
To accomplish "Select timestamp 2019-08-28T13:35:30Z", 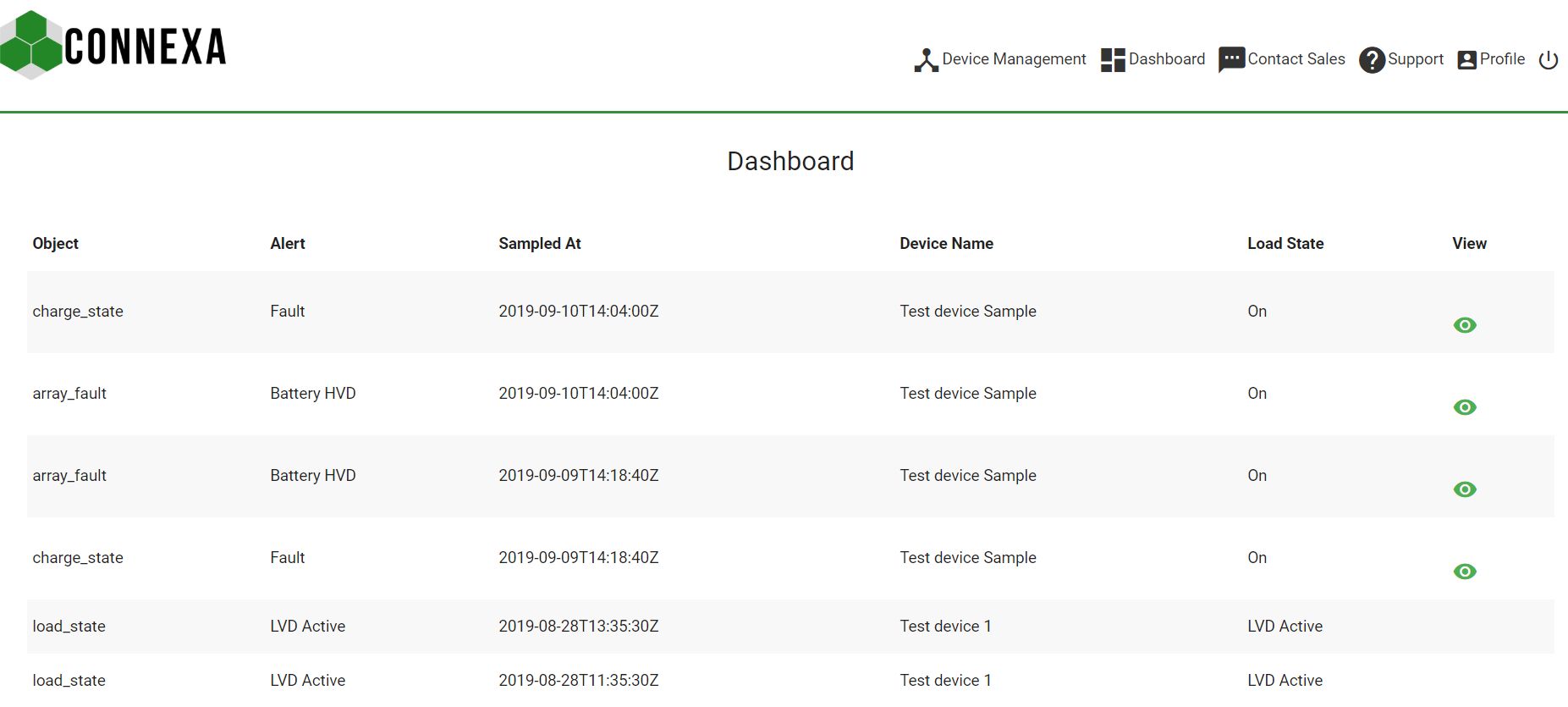I will (579, 627).
